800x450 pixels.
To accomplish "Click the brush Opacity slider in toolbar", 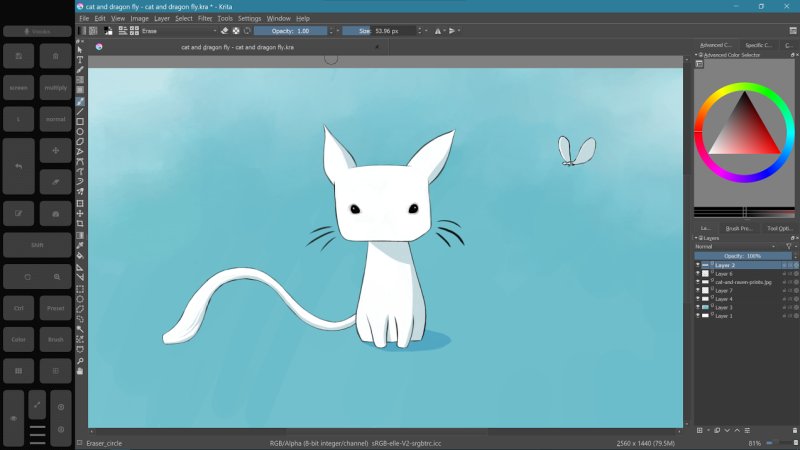I will tap(290, 31).
